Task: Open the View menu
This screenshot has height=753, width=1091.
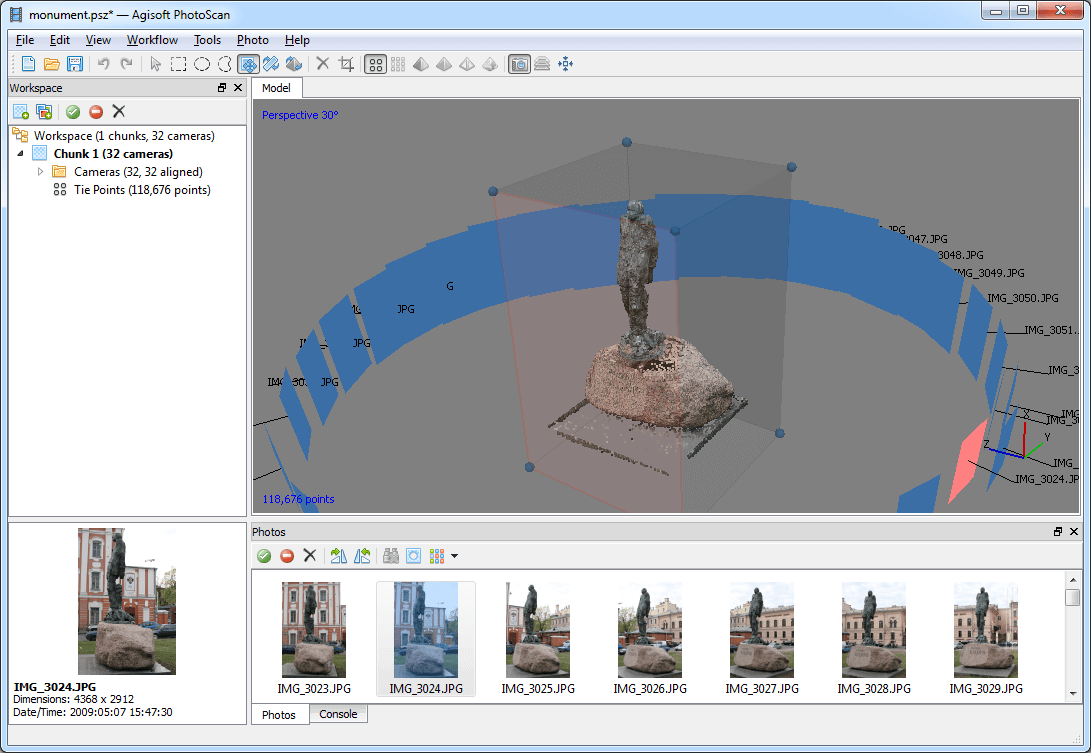Action: pos(98,40)
